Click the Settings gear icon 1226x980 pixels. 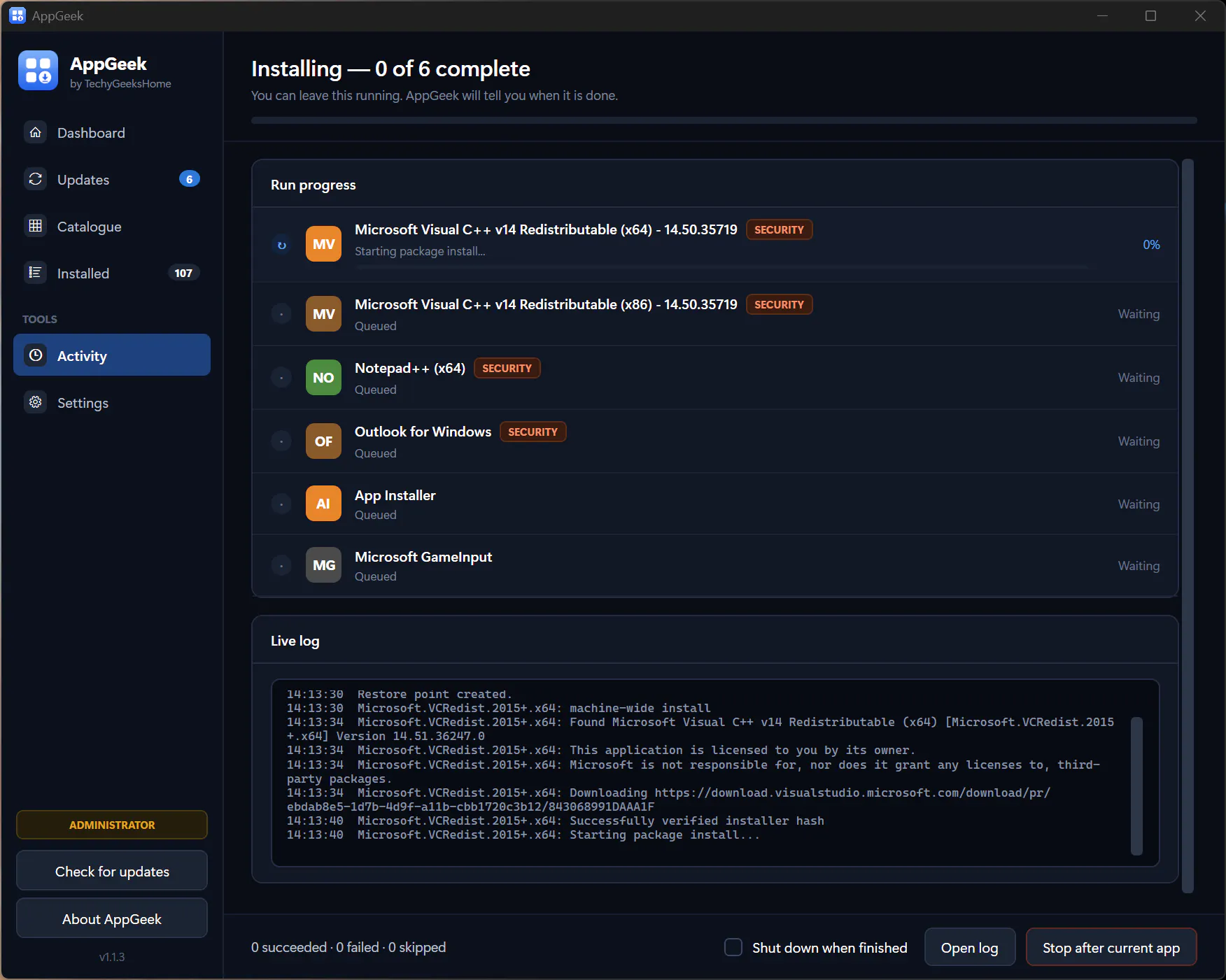[x=36, y=402]
